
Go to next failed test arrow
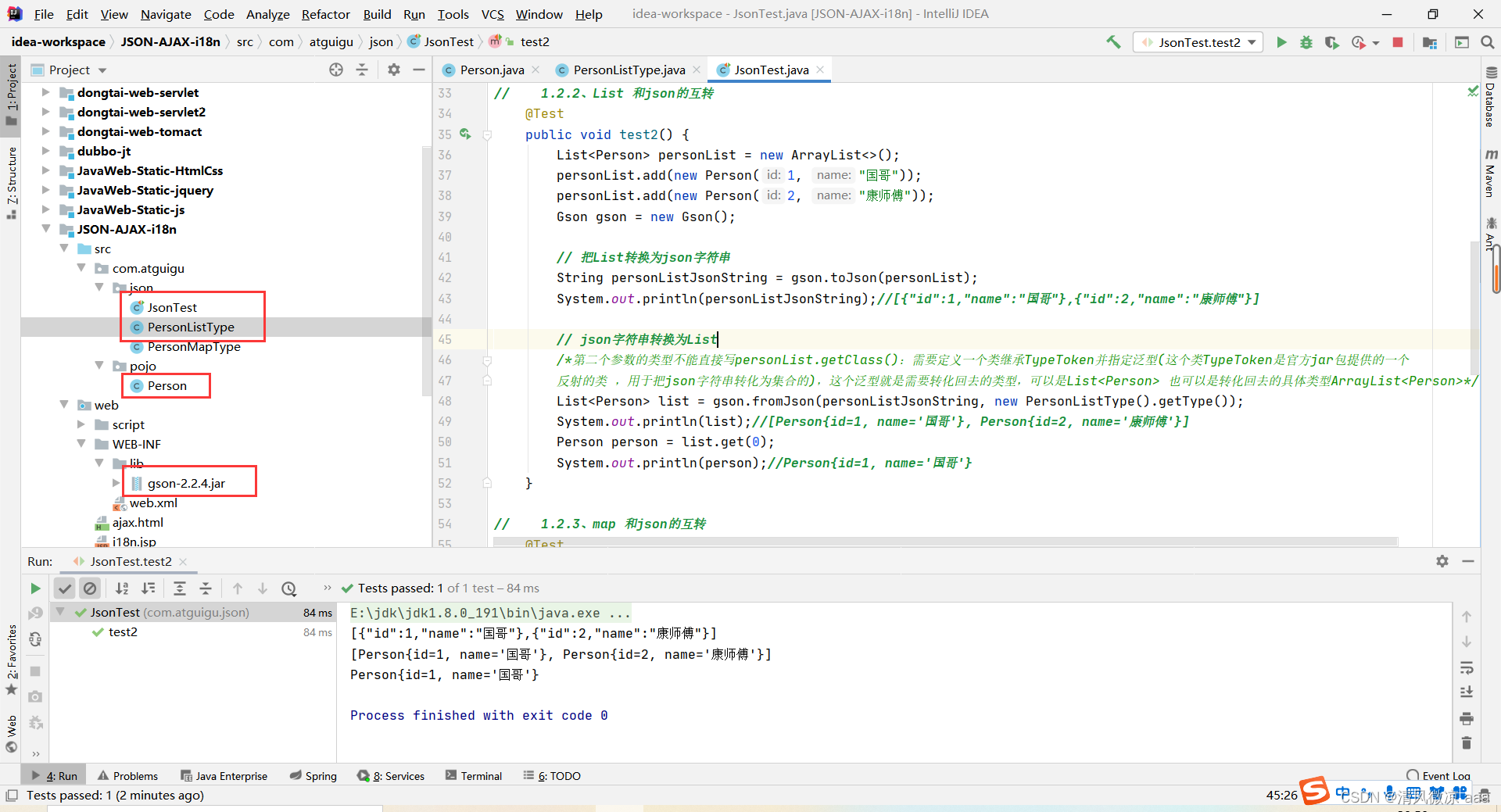263,588
